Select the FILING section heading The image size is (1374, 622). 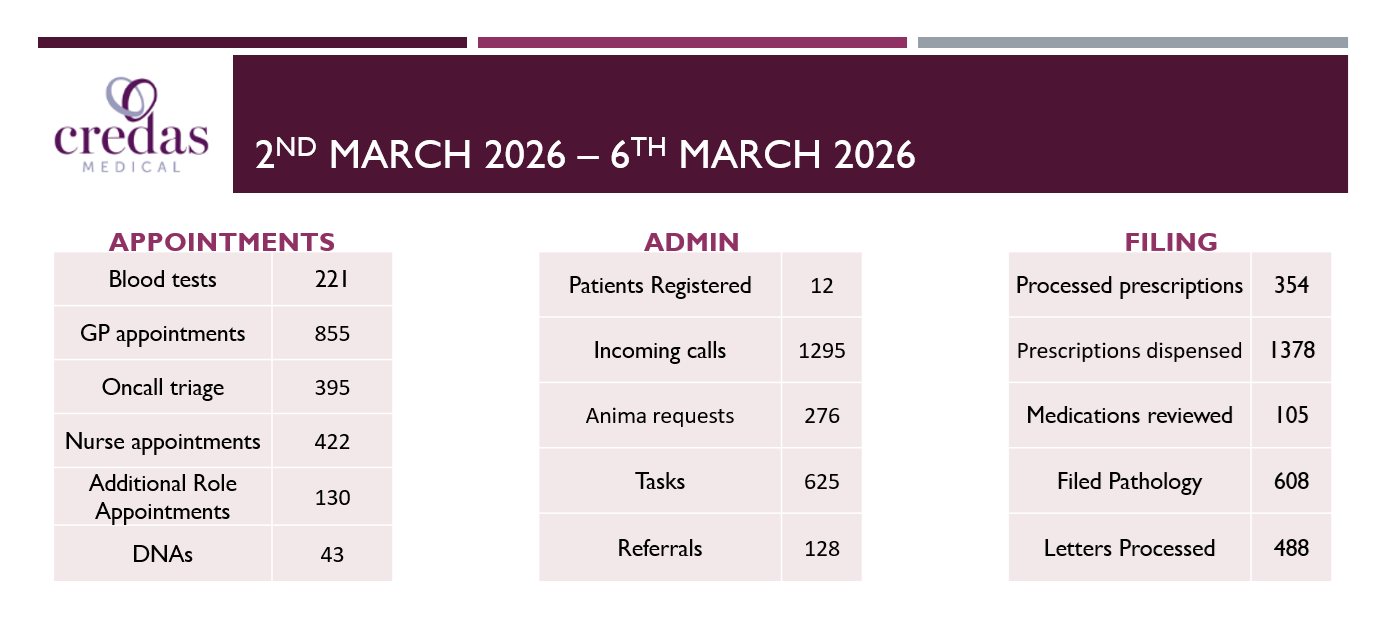click(1171, 242)
